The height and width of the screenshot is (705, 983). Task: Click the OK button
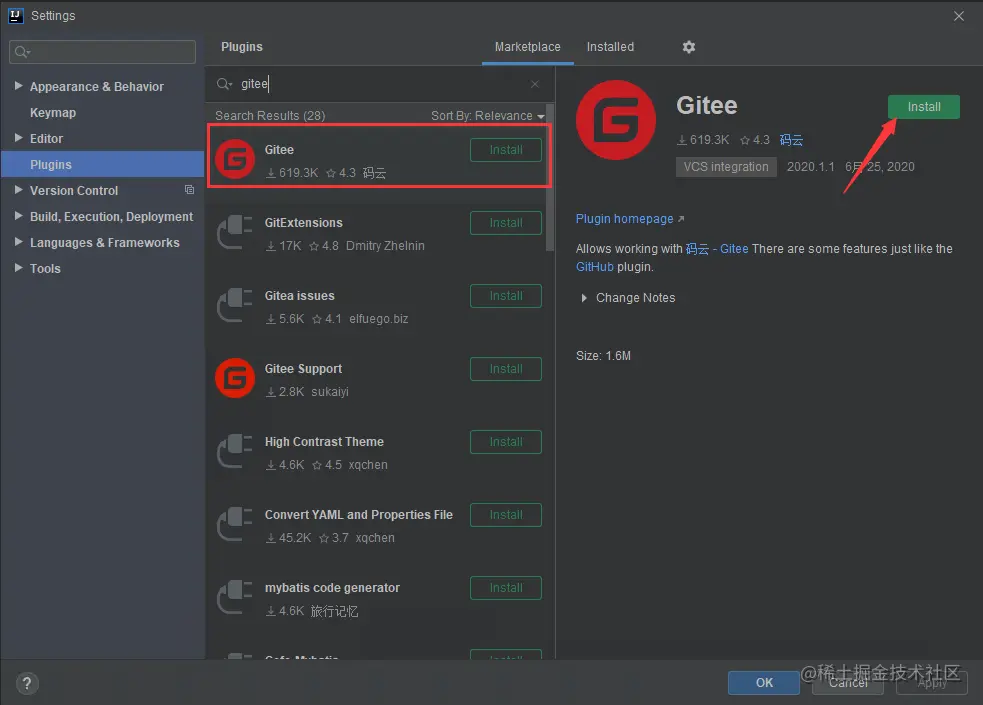[764, 683]
